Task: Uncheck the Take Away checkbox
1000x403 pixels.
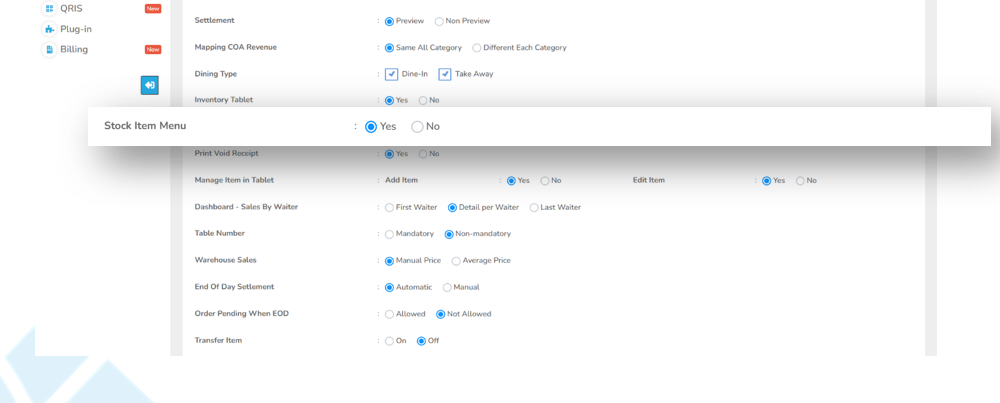Action: coord(445,74)
